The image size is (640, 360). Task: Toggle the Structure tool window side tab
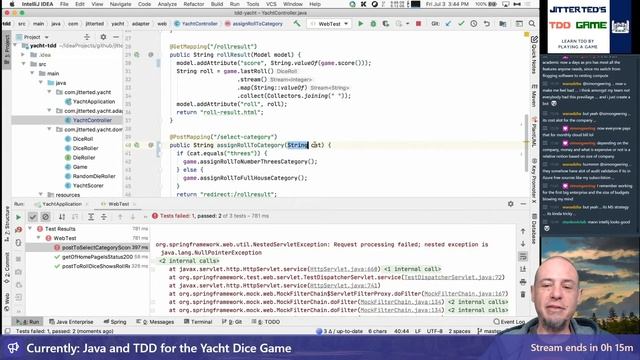coord(7,224)
